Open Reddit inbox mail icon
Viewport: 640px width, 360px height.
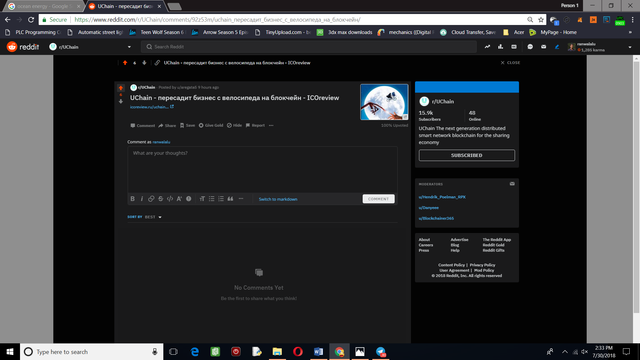point(543,47)
